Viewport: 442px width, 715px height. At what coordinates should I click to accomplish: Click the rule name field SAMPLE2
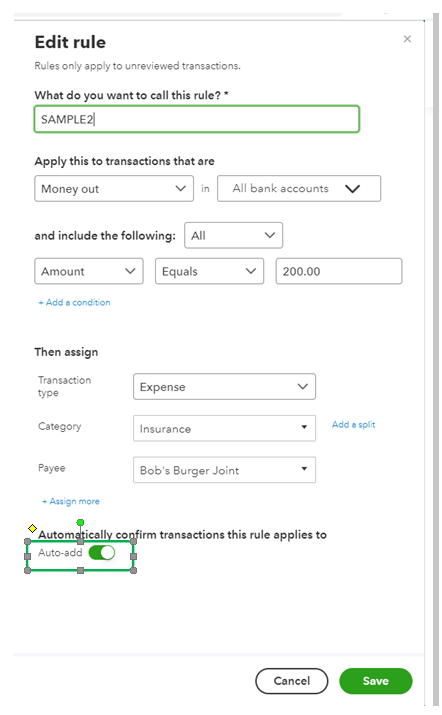(197, 119)
